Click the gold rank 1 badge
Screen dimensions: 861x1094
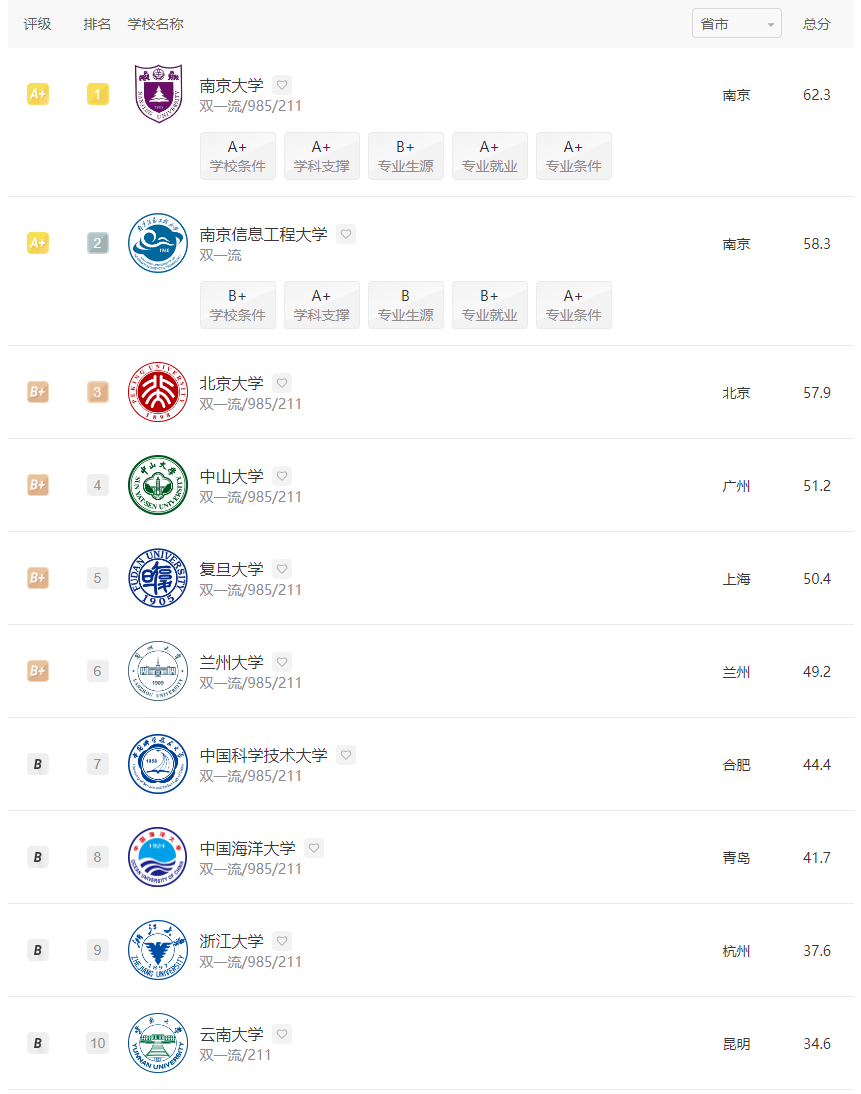pos(97,95)
